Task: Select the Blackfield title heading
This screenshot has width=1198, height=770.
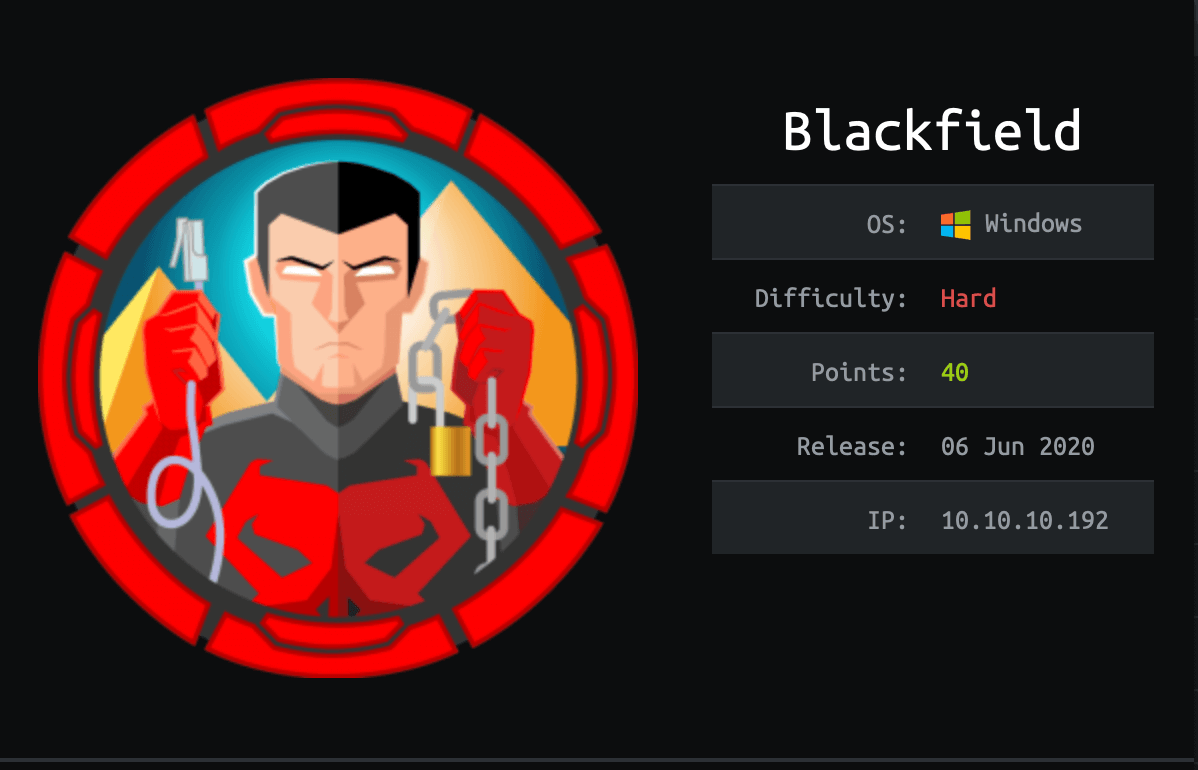Action: click(x=932, y=131)
